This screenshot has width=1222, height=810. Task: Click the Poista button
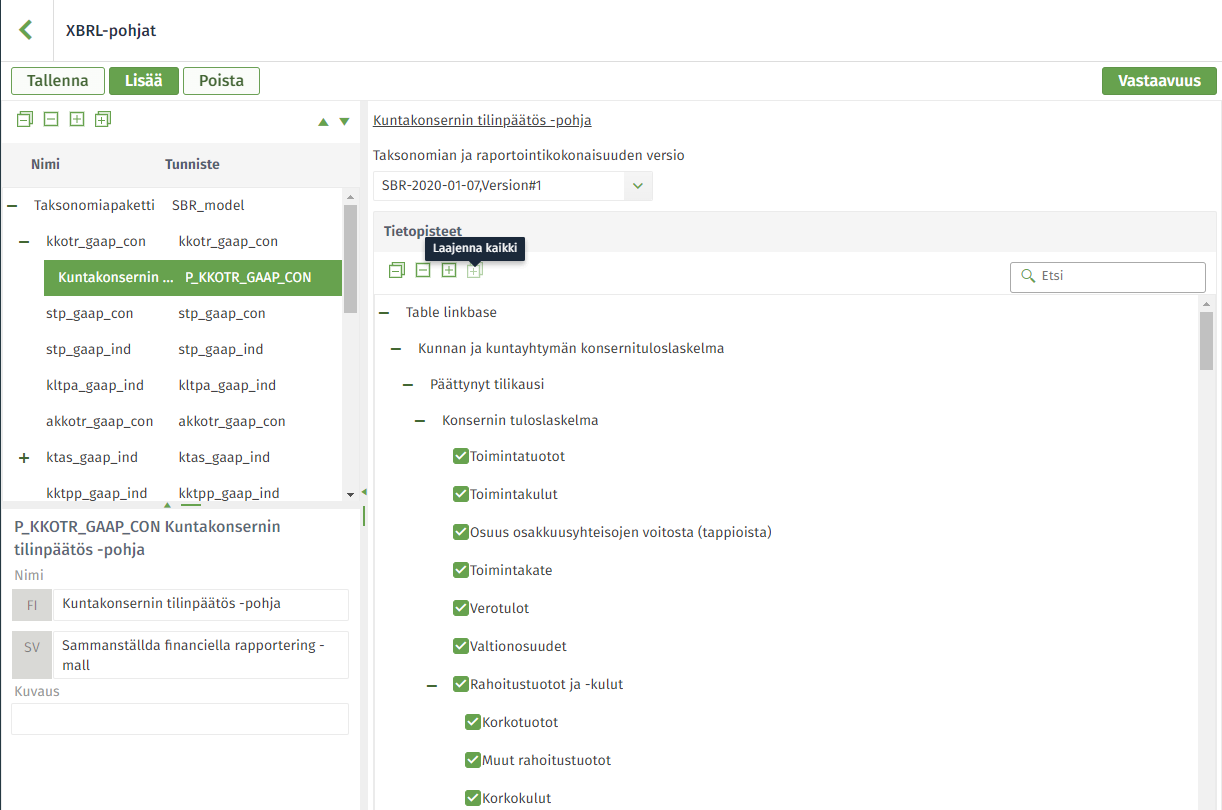[x=221, y=81]
